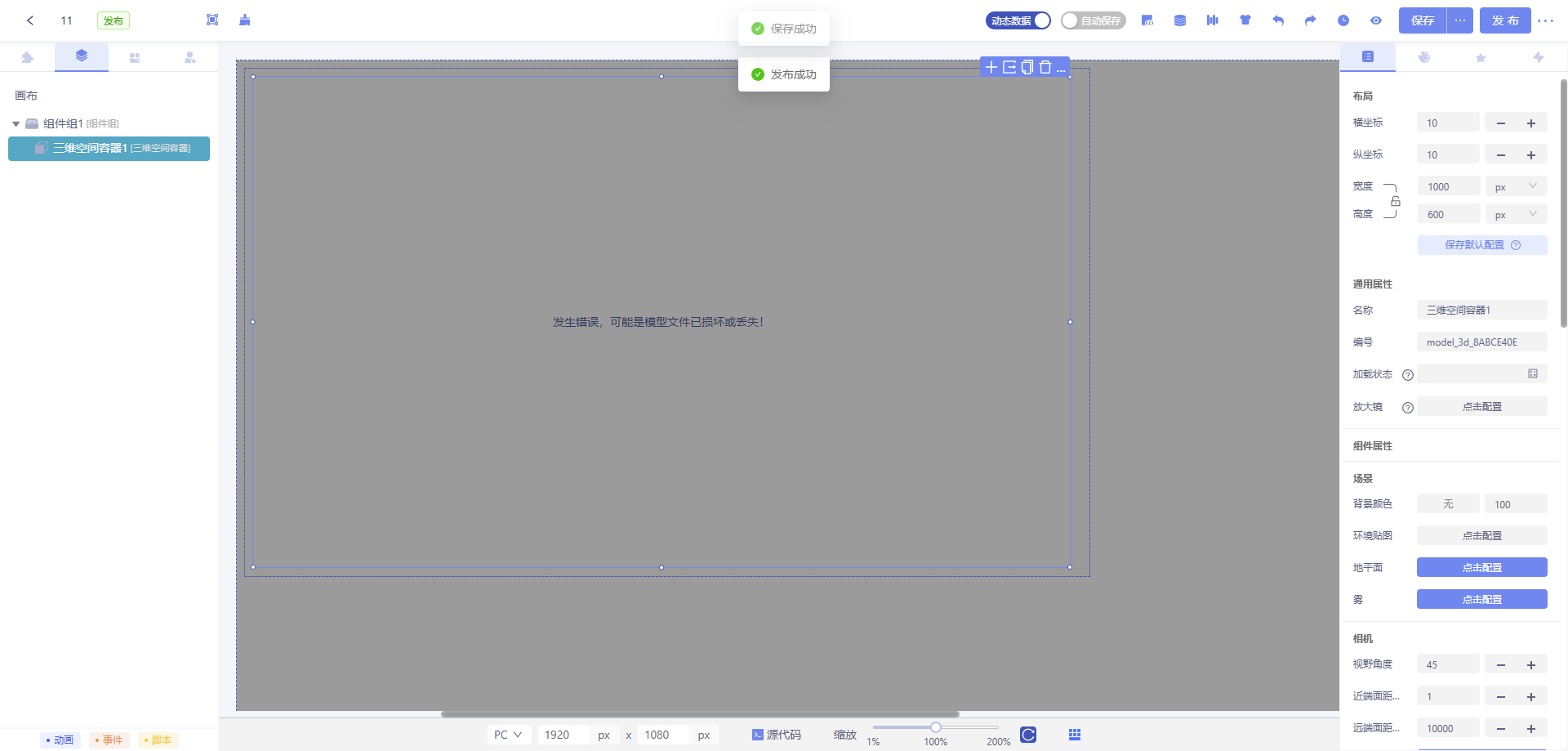Click the undo arrow icon
The width and height of the screenshot is (1568, 751).
(x=1278, y=20)
